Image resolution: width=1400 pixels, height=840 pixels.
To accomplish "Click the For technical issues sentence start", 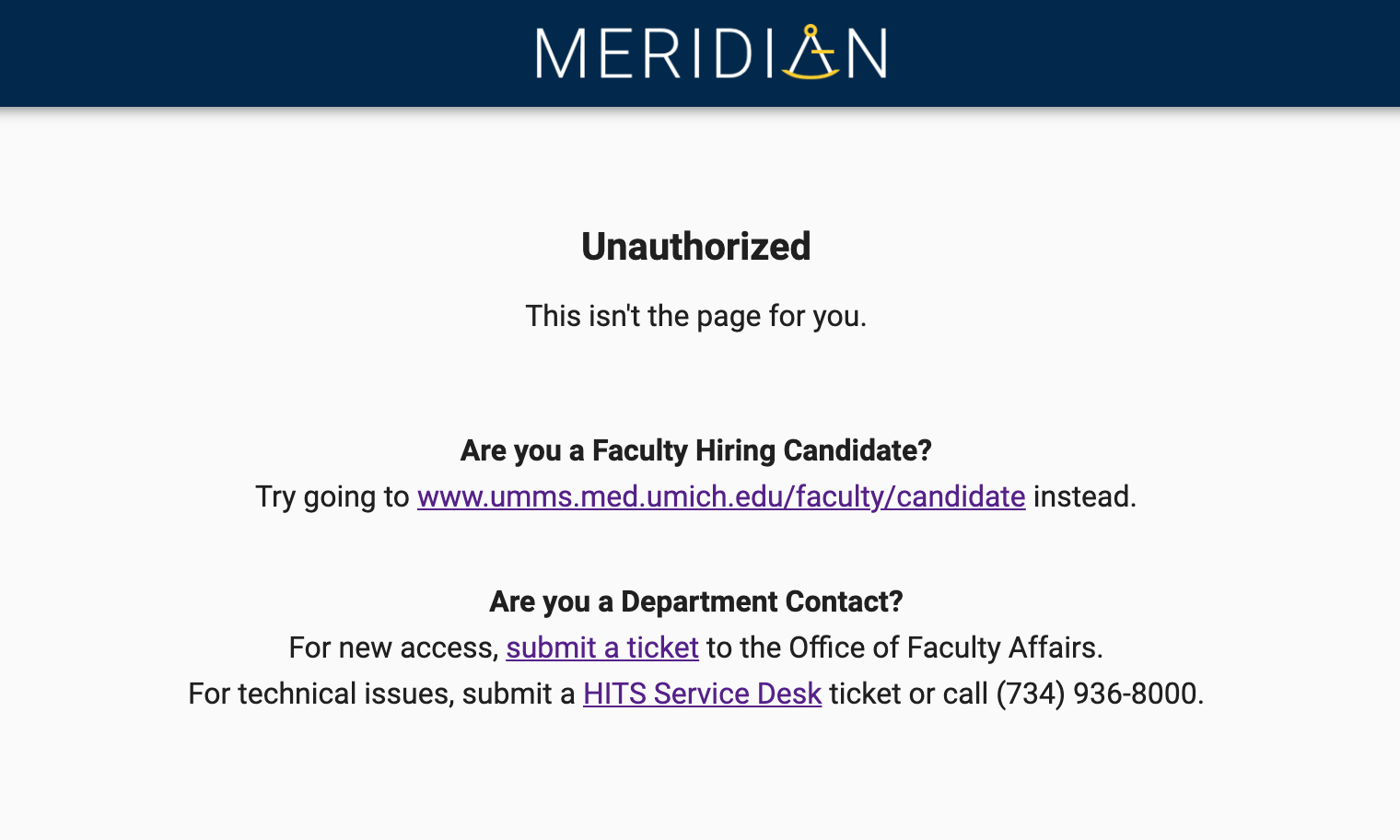I will (x=321, y=694).
